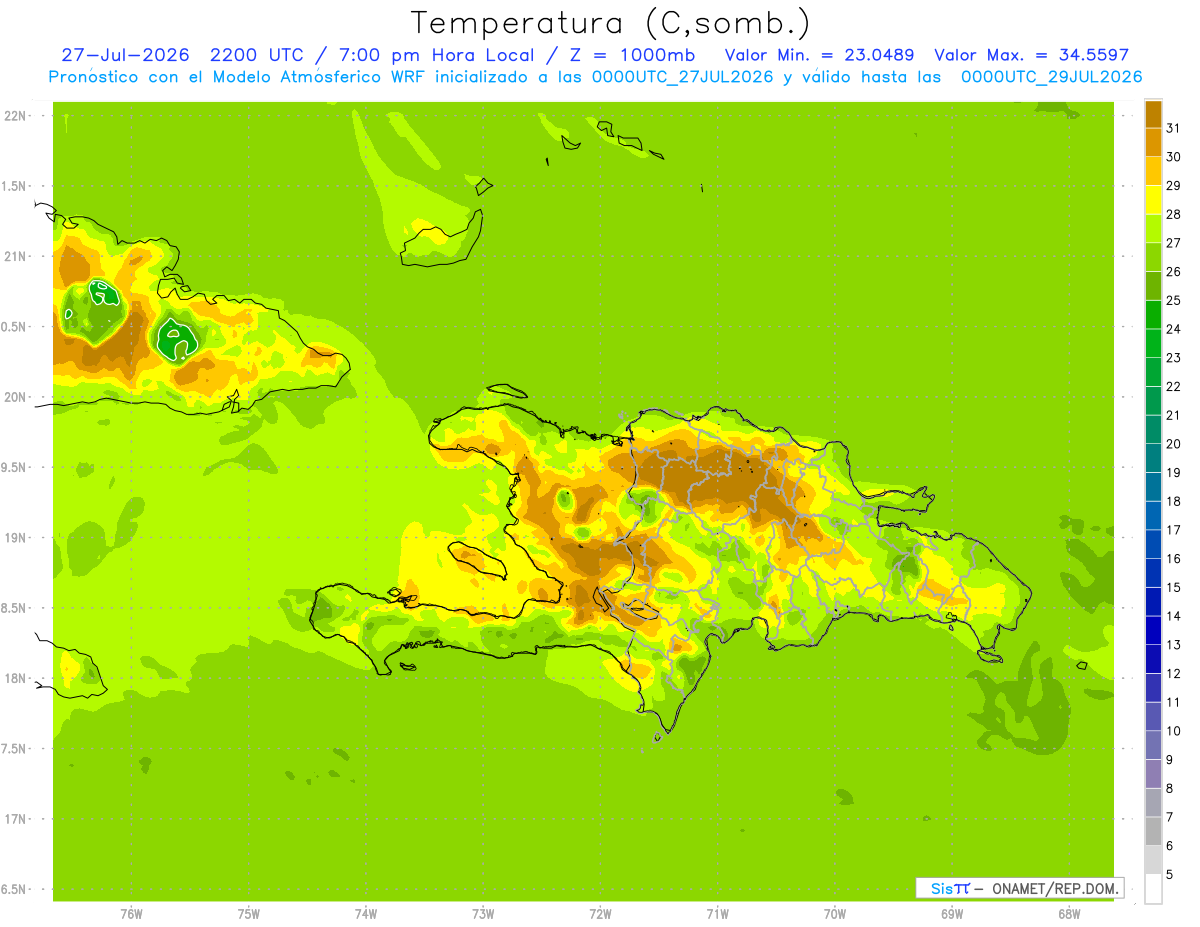Click the '76W' longitude axis label
Image resolution: width=1200 pixels, height=927 pixels.
point(131,914)
